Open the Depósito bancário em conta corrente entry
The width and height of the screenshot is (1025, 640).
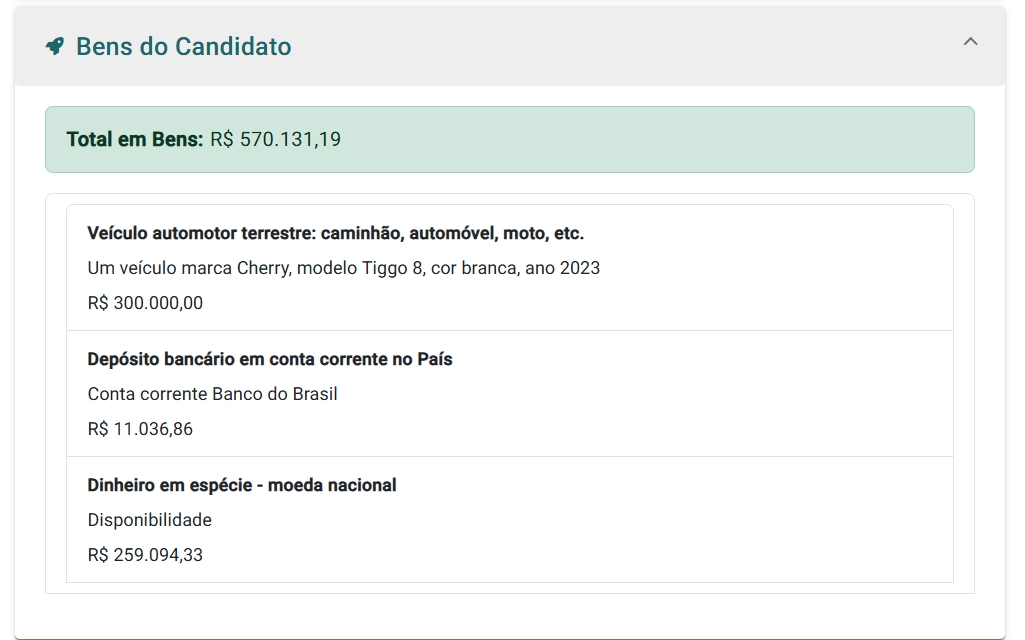click(269, 358)
